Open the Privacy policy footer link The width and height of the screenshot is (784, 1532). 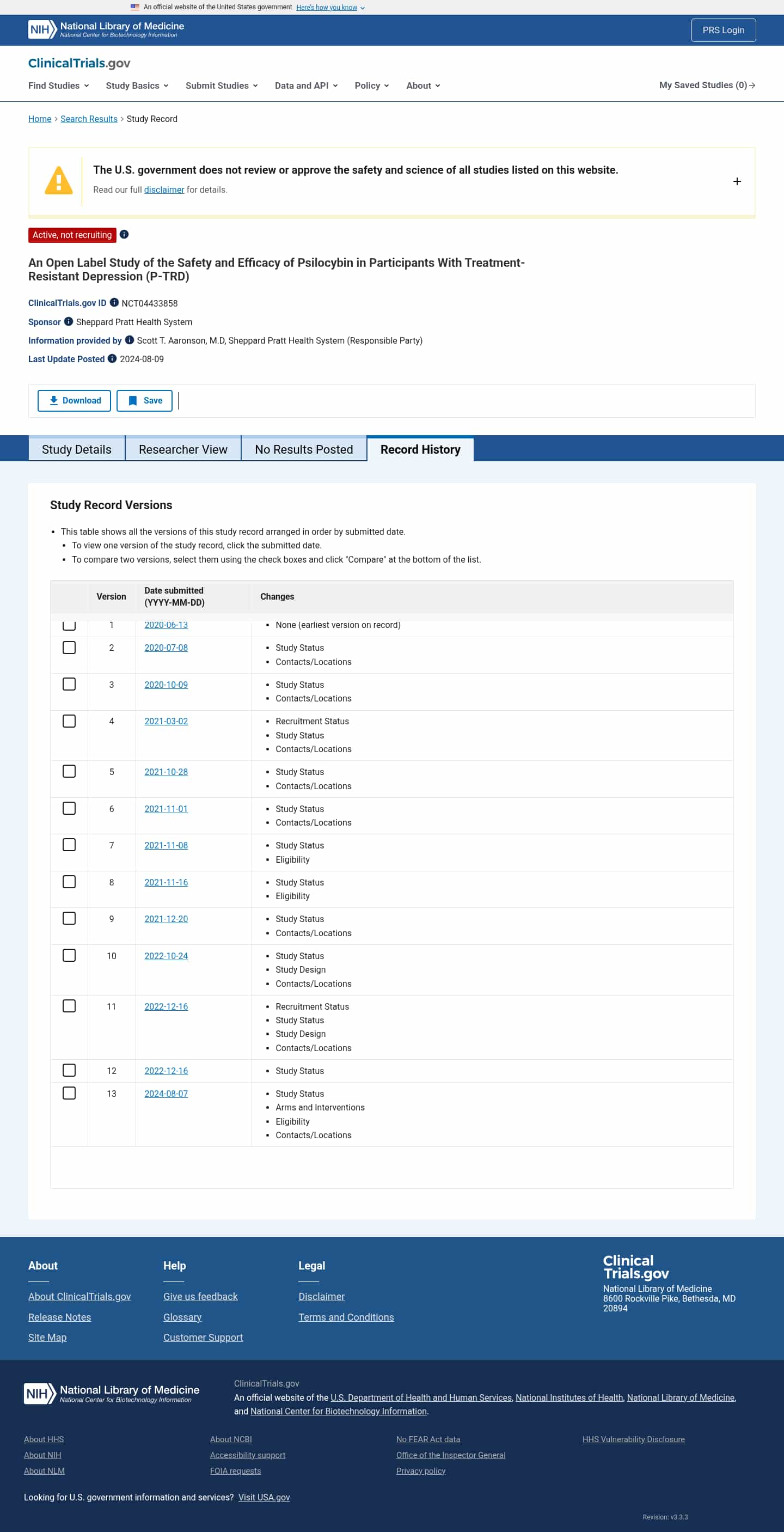(421, 1470)
